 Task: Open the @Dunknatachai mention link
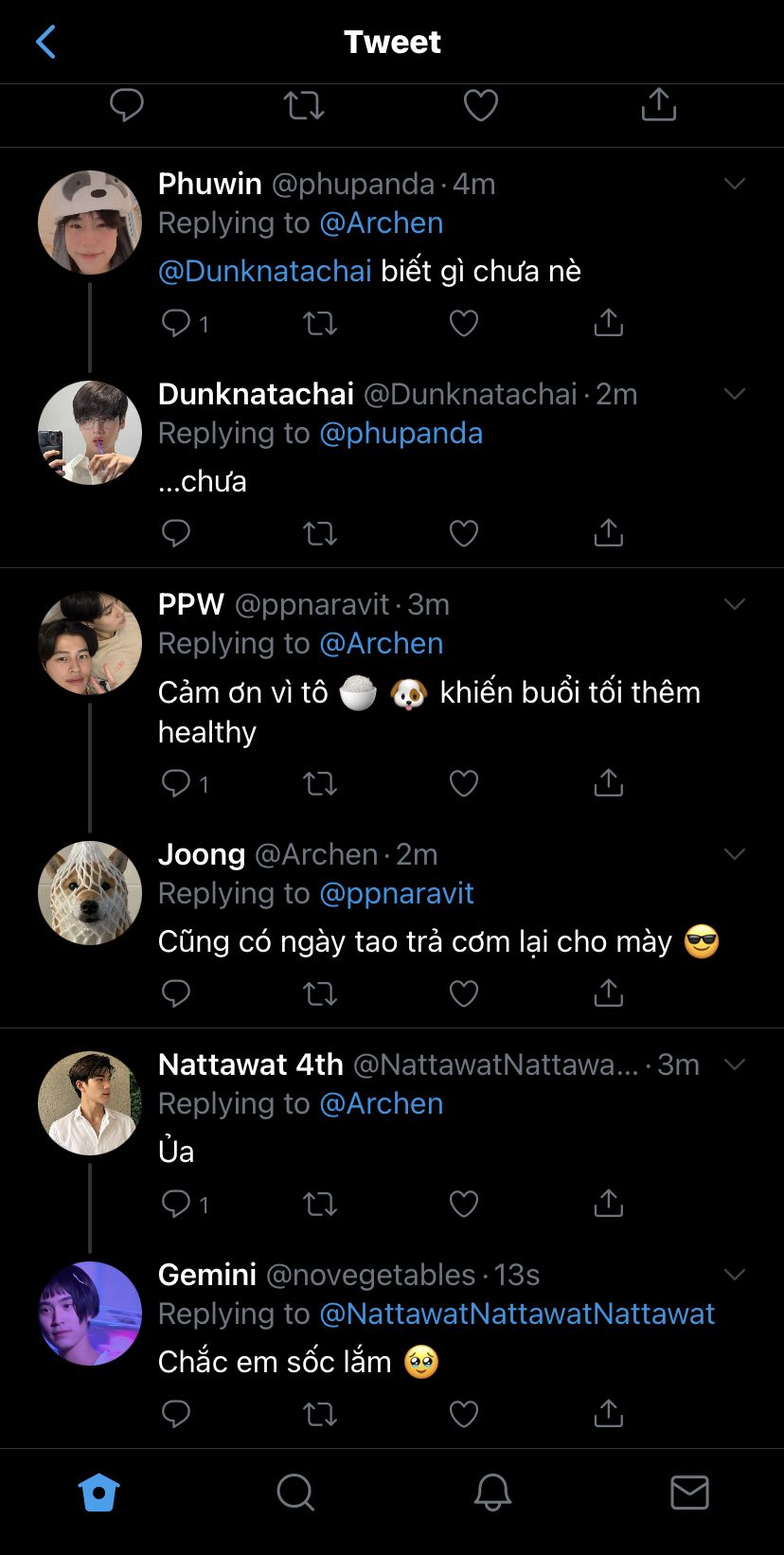click(x=265, y=271)
